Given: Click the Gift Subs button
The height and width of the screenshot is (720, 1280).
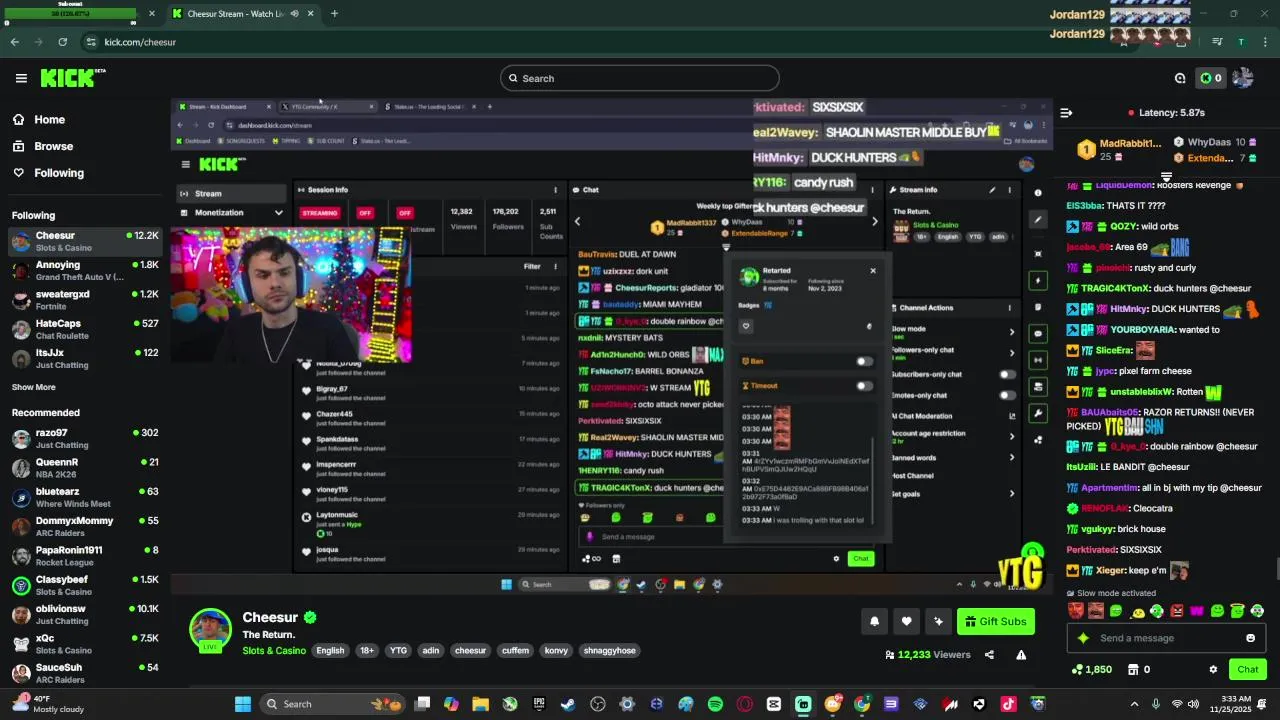Looking at the screenshot, I should pos(995,621).
